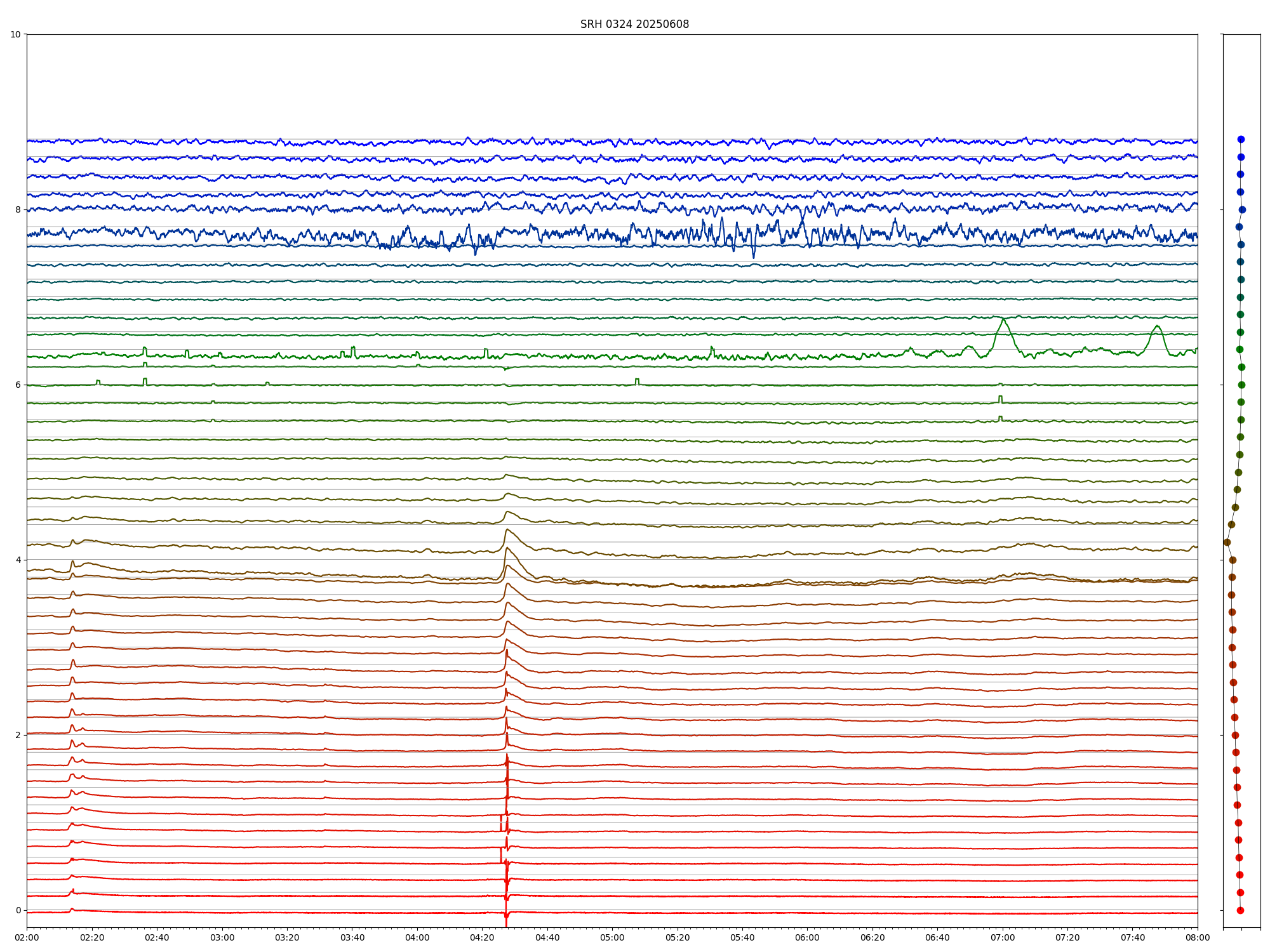The image size is (1270, 952).
Task: Click the y-axis label 4
Action: tap(18, 560)
